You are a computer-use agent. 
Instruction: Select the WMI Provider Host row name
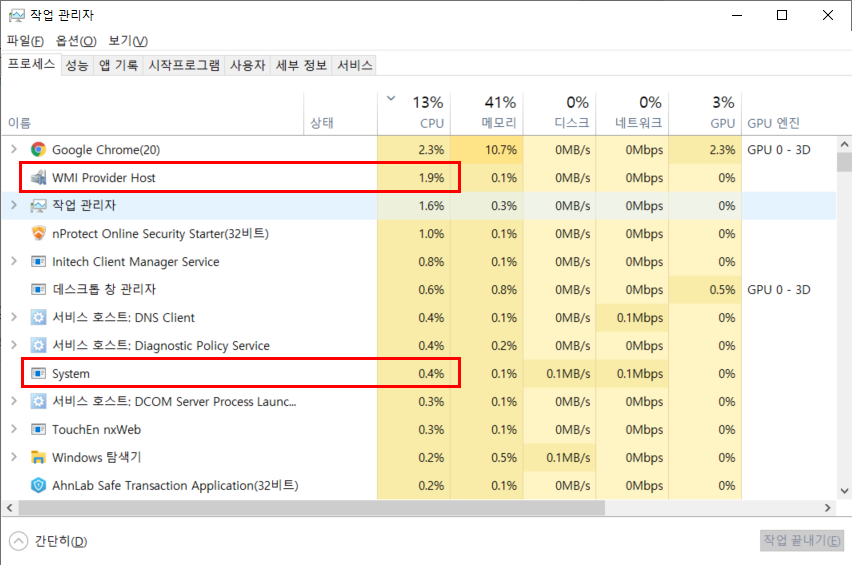click(x=104, y=178)
